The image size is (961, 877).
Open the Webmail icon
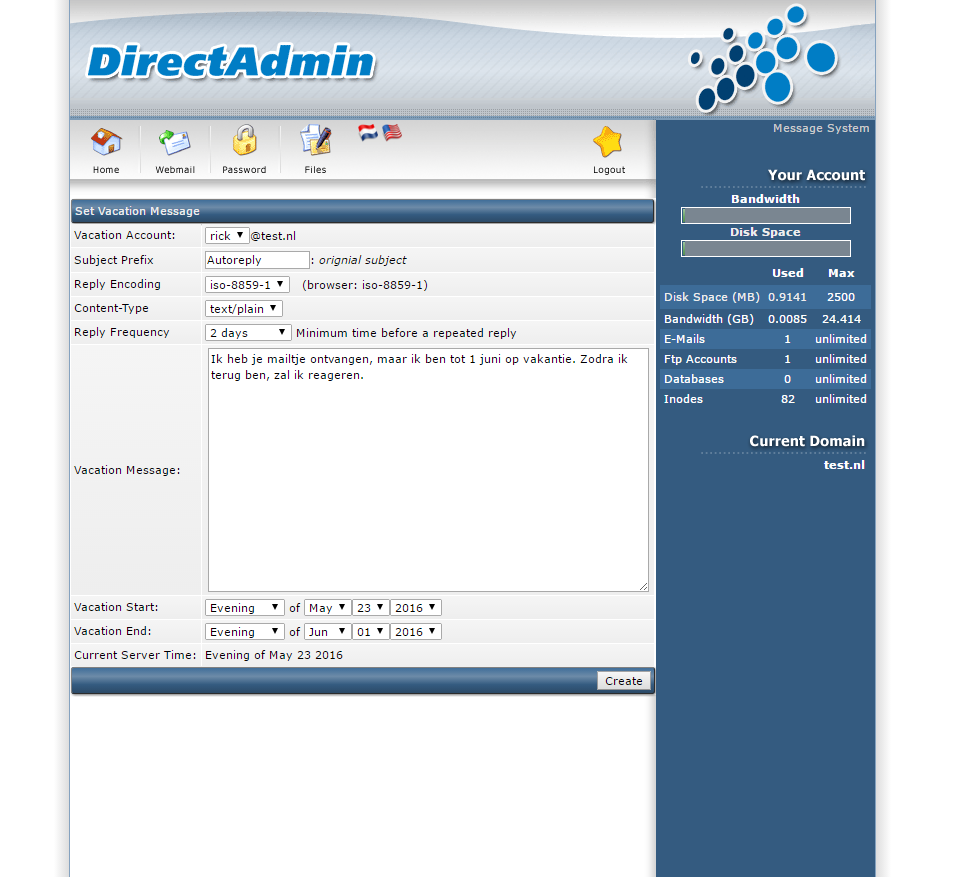175,143
